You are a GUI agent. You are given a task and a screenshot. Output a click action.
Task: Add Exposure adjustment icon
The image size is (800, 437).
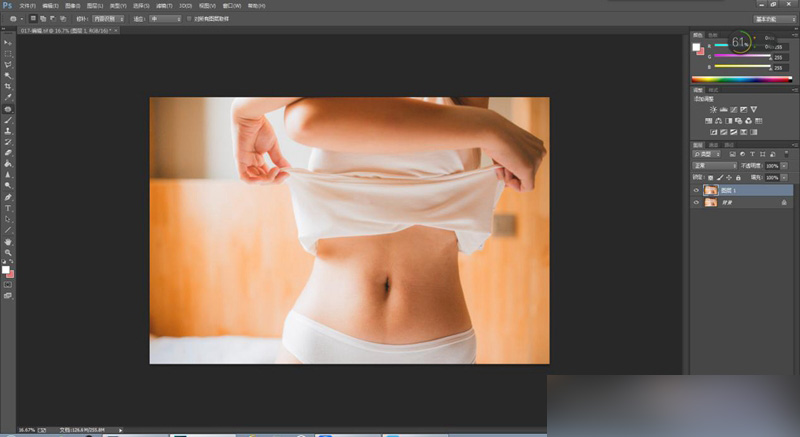click(744, 110)
